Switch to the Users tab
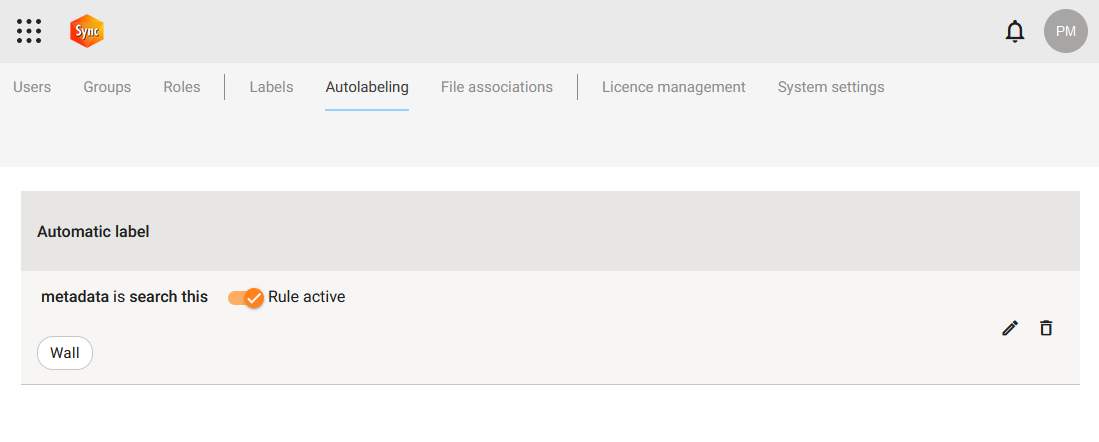1099x442 pixels. point(32,87)
